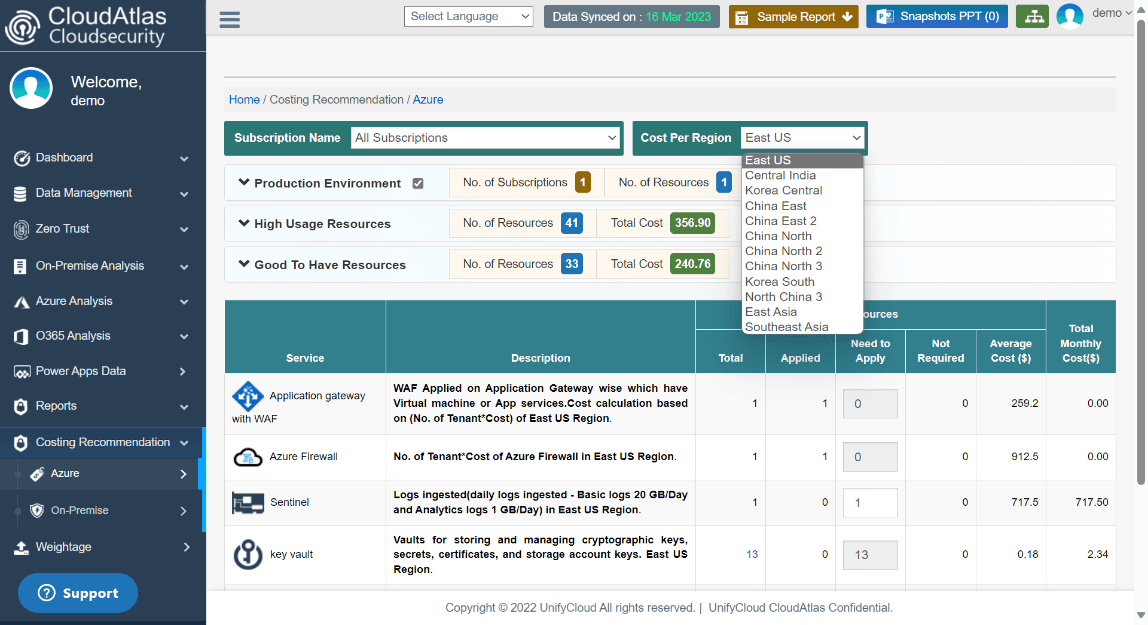1148x625 pixels.
Task: Click the demo user avatar in header
Action: pyautogui.click(x=1070, y=16)
